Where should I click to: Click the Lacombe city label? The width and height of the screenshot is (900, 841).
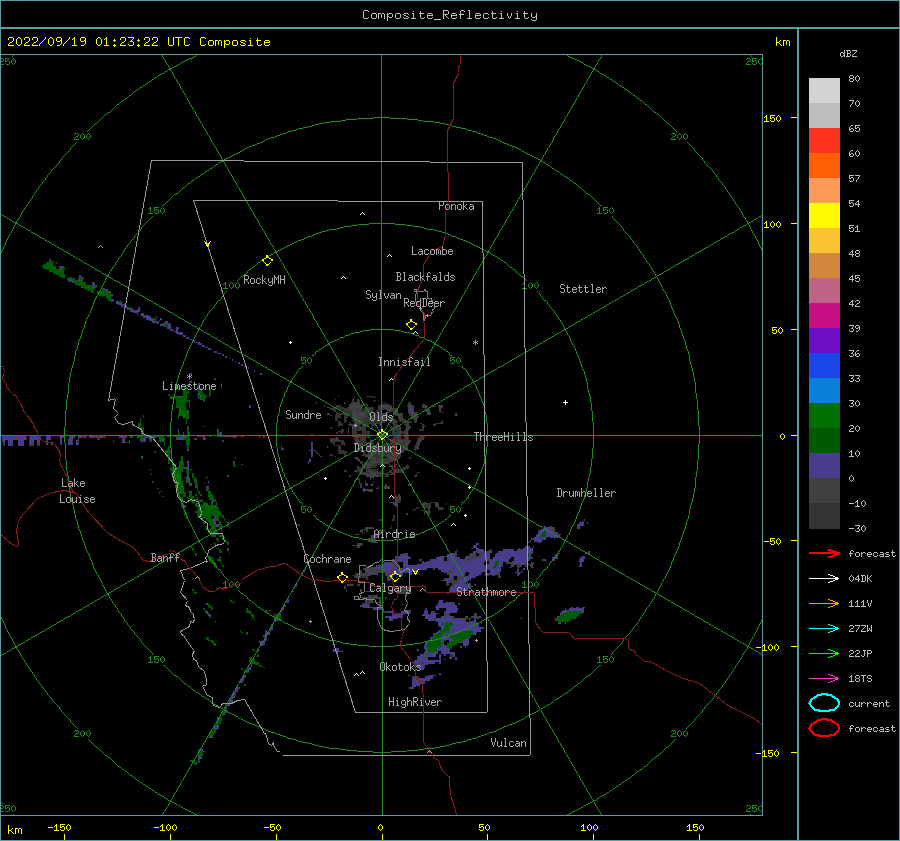pos(432,251)
